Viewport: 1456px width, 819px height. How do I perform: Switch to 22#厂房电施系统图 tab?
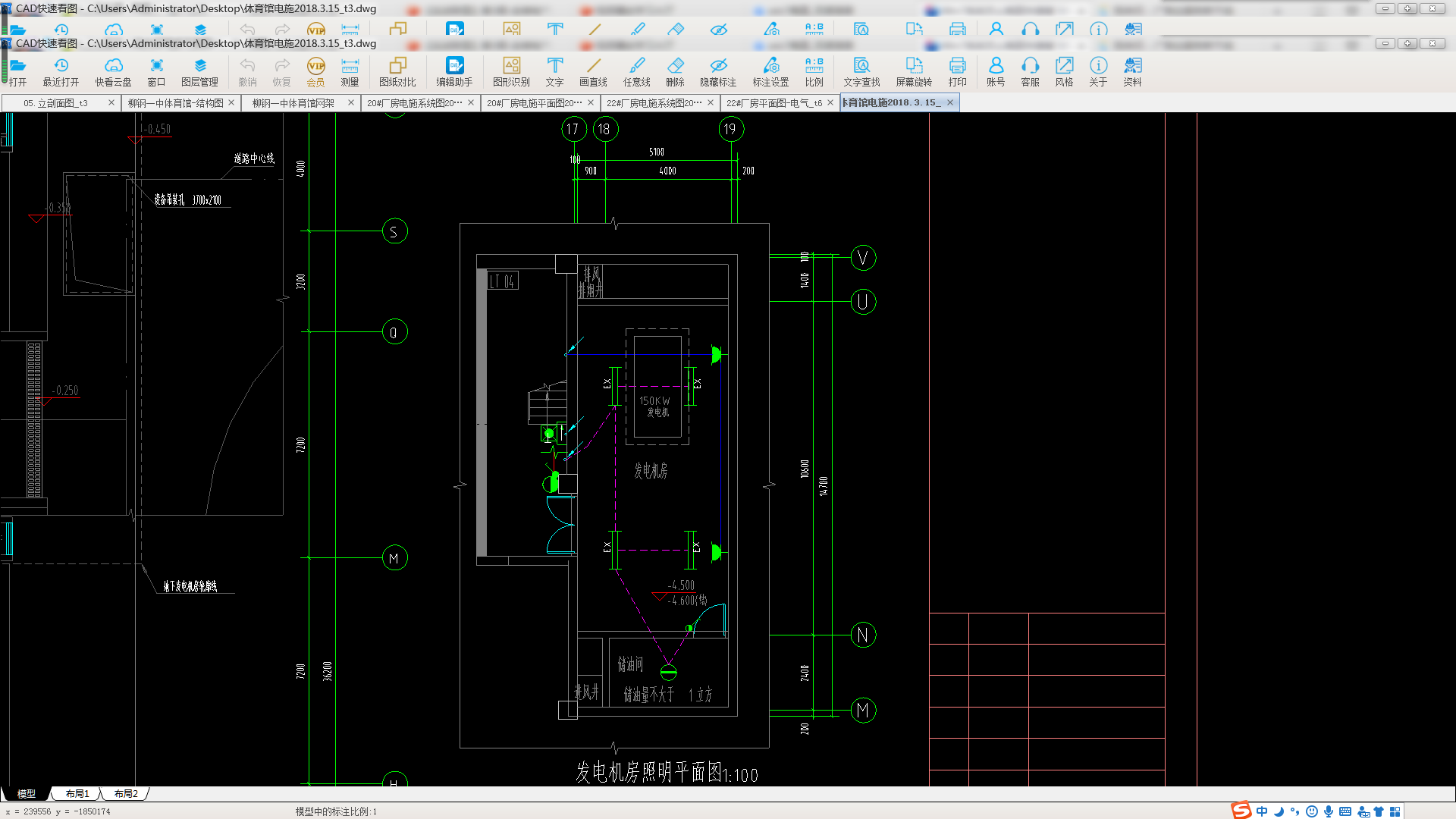pyautogui.click(x=654, y=103)
